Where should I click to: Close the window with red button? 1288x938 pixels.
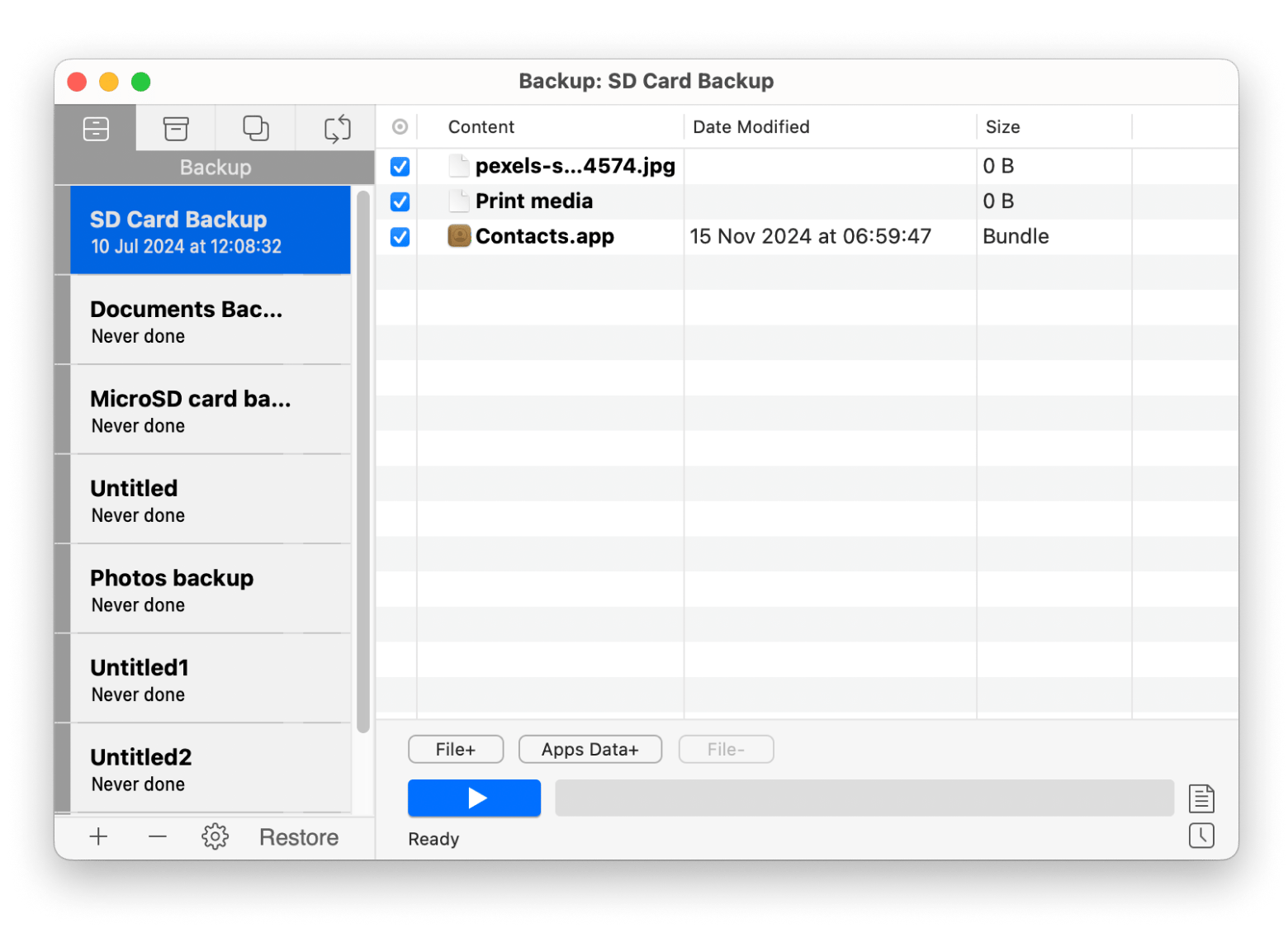coord(77,82)
